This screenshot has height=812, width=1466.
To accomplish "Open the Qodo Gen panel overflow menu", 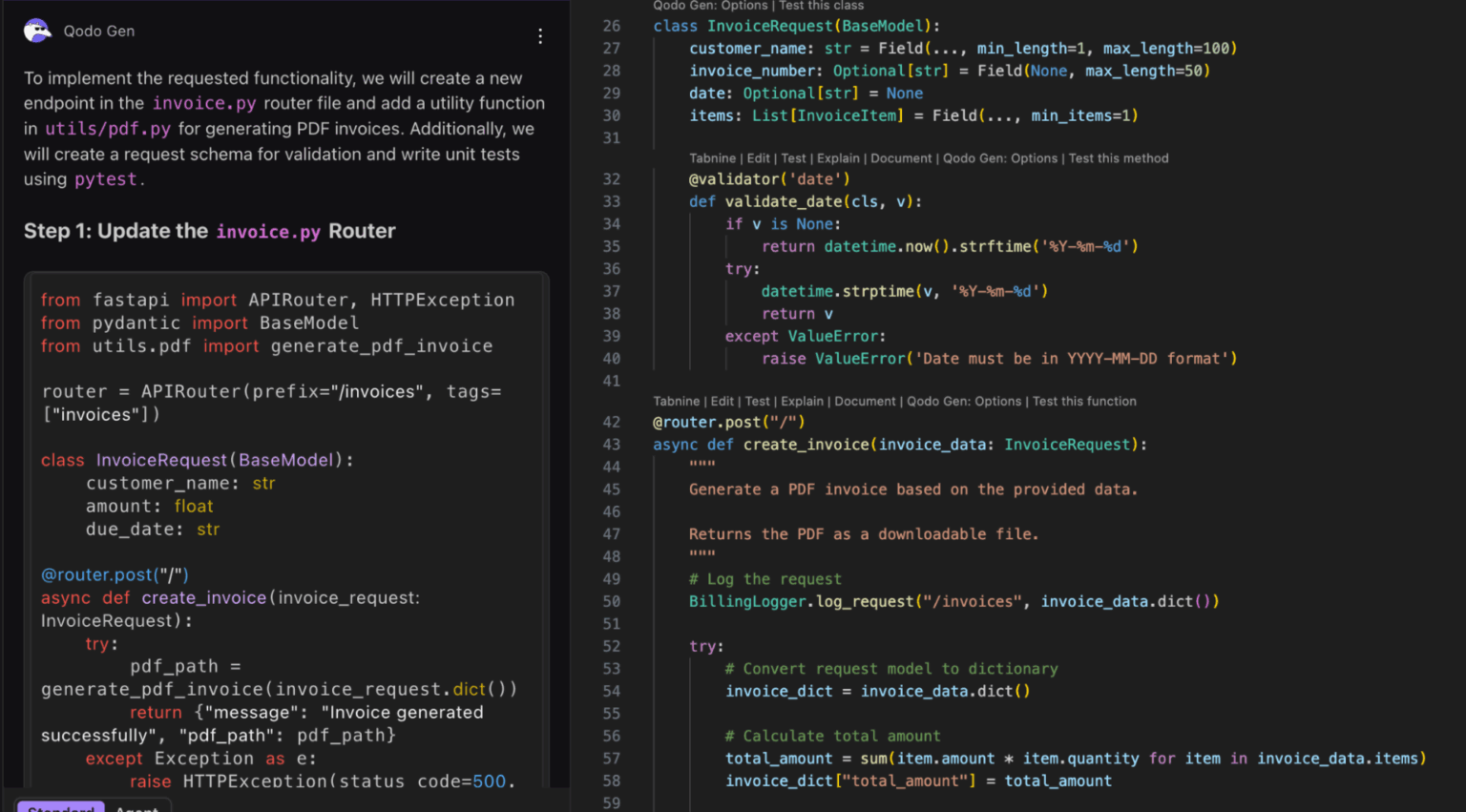I will pos(540,36).
